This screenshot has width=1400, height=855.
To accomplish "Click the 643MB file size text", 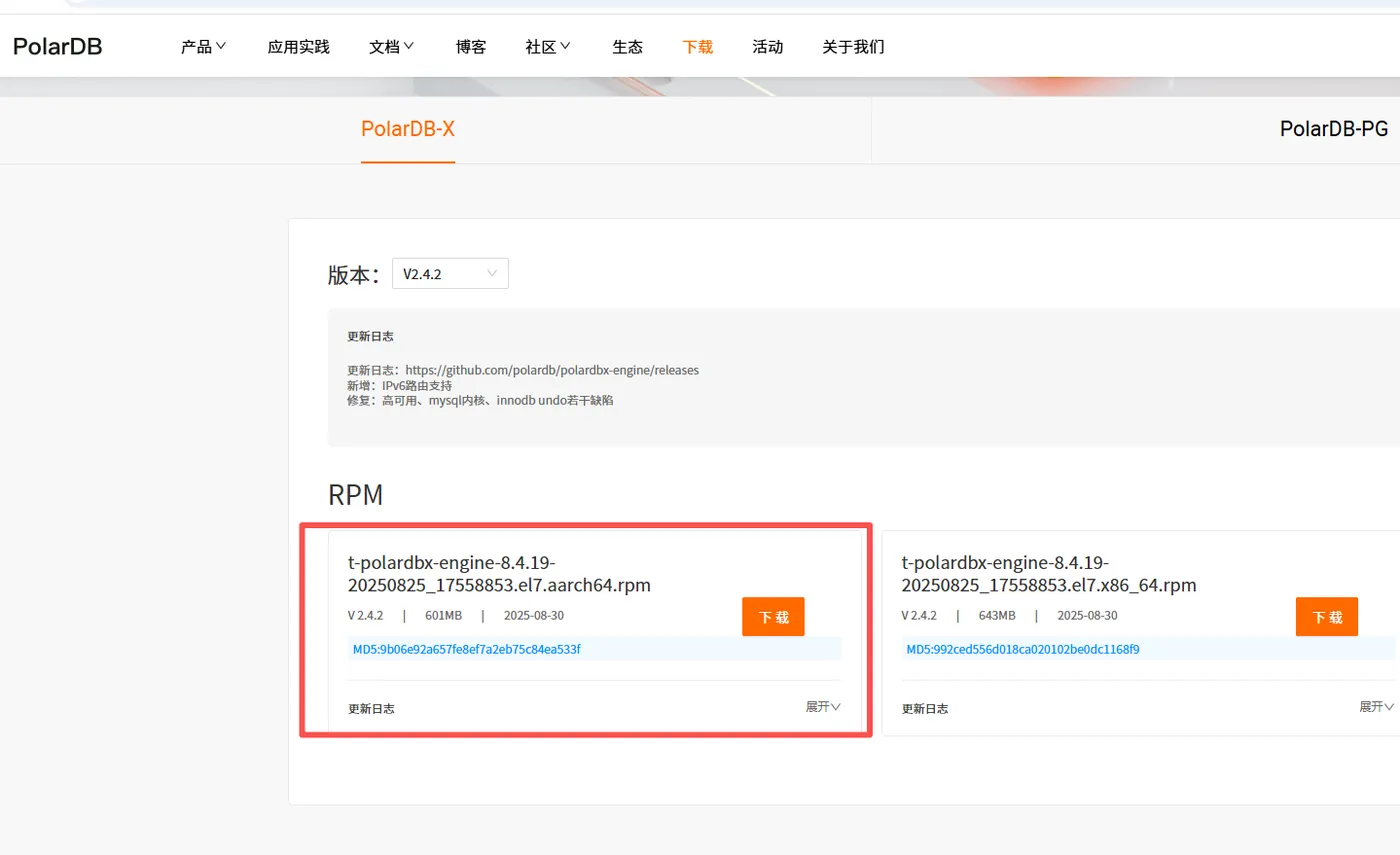I will click(x=997, y=615).
